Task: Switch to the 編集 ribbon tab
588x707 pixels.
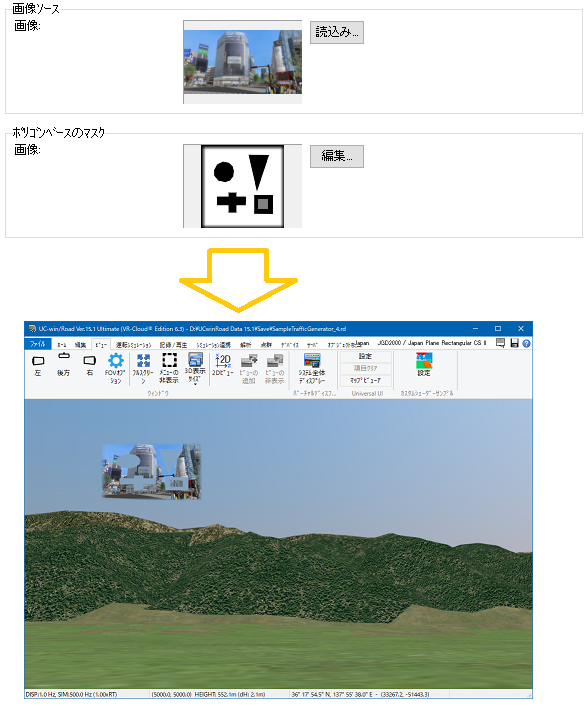Action: 80,345
